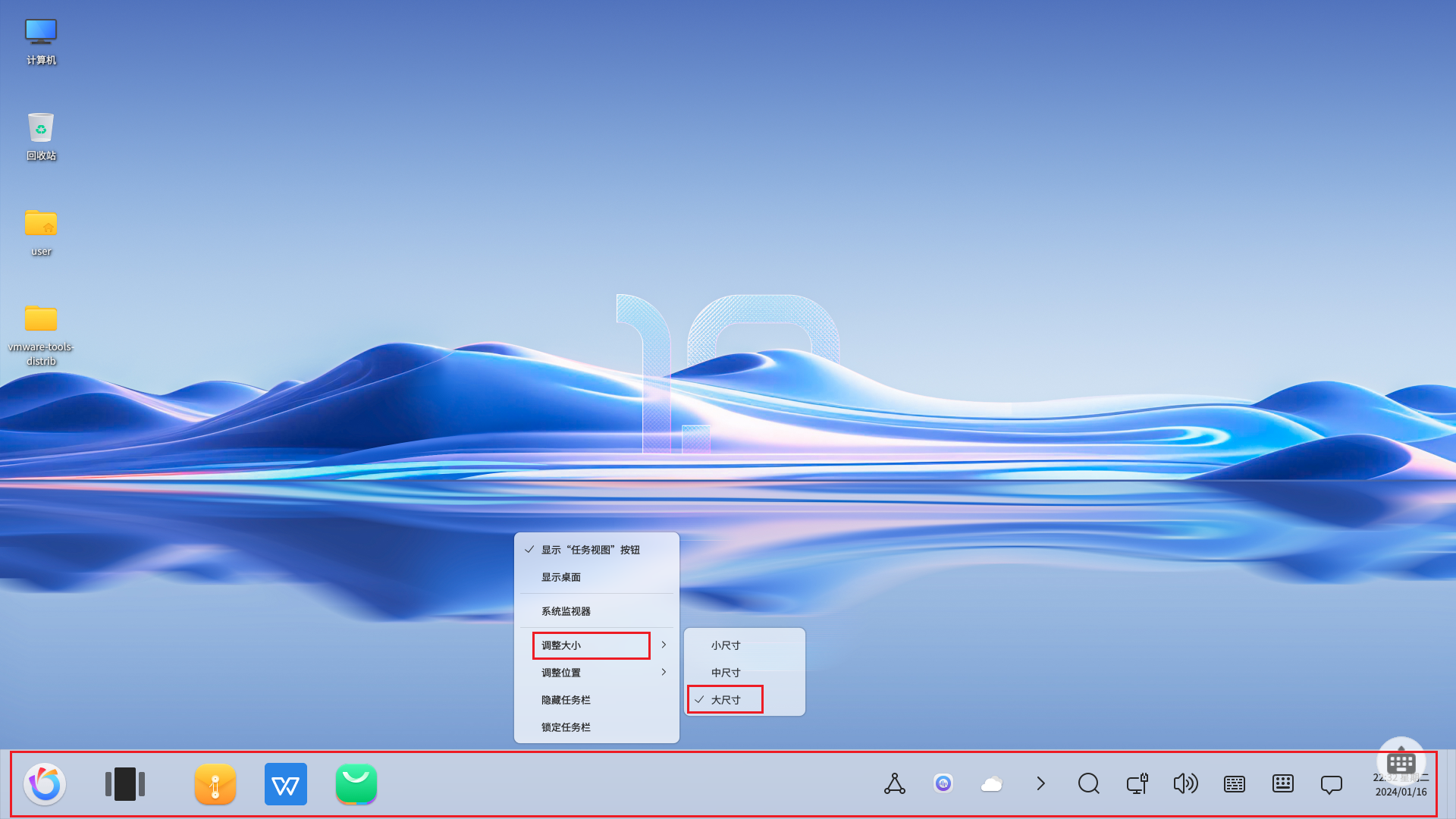Click the show-desktop strip at taskbar end
The image size is (1456, 819).
coord(1451,784)
